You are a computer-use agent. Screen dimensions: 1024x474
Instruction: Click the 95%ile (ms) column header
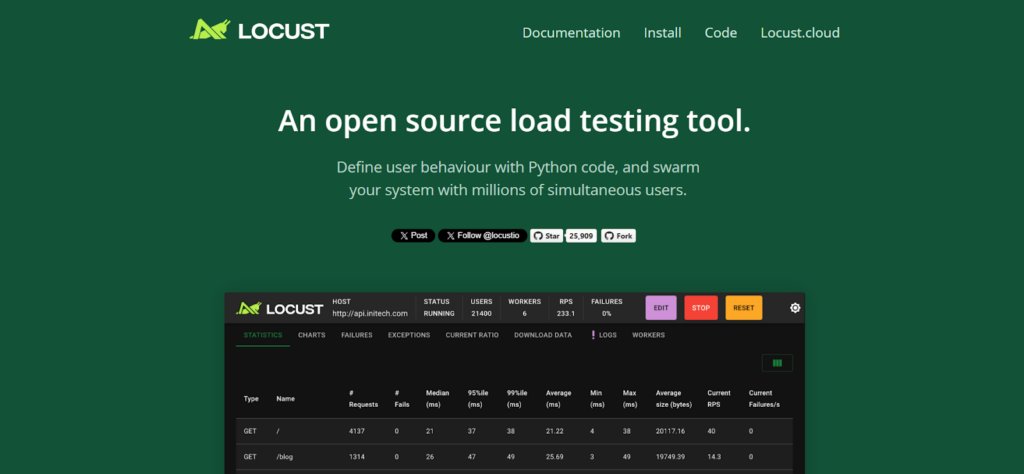(x=478, y=399)
